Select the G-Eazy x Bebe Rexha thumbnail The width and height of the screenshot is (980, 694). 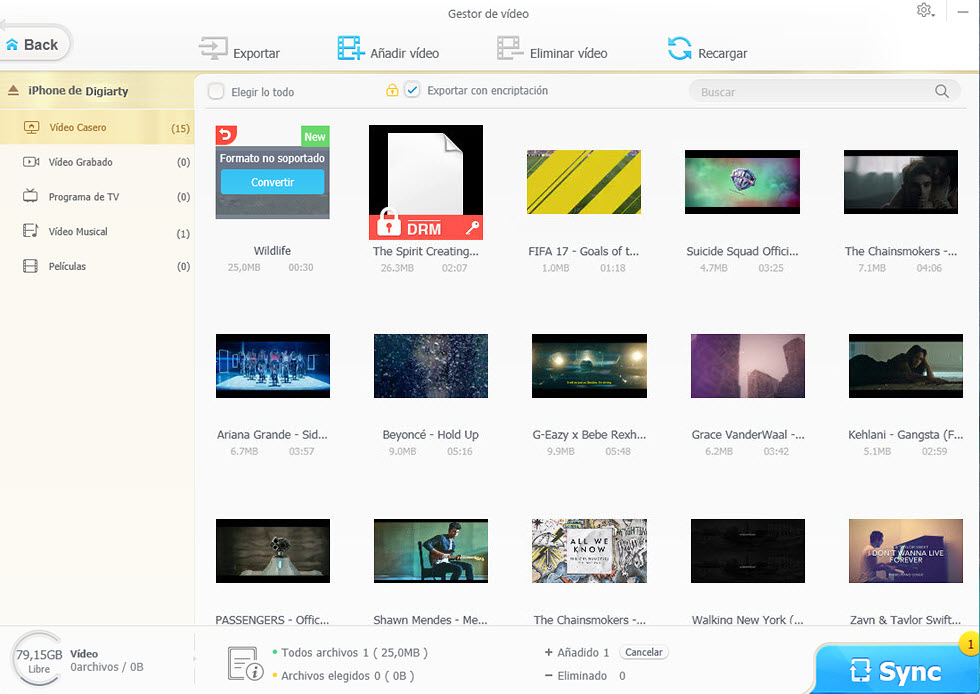(x=589, y=366)
